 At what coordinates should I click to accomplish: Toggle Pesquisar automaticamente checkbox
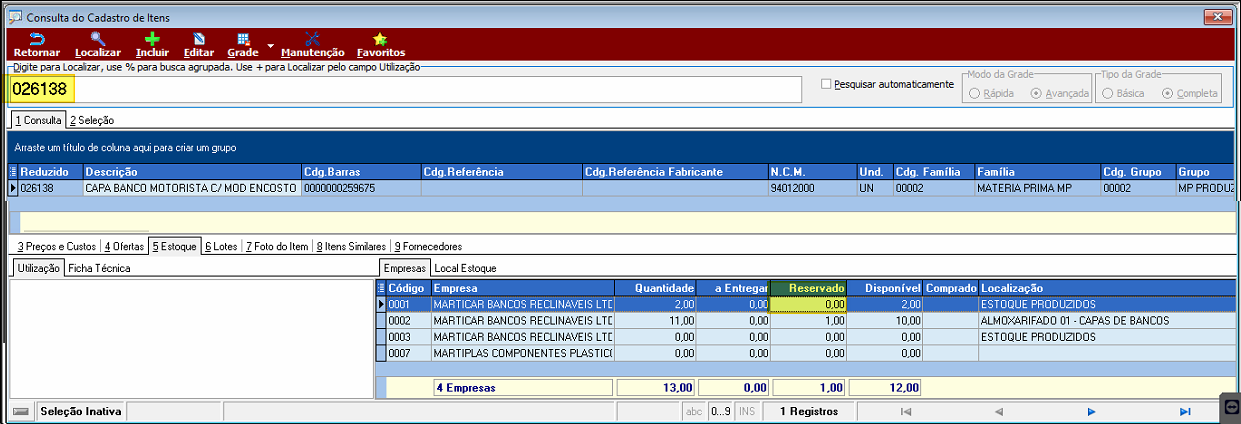[826, 84]
